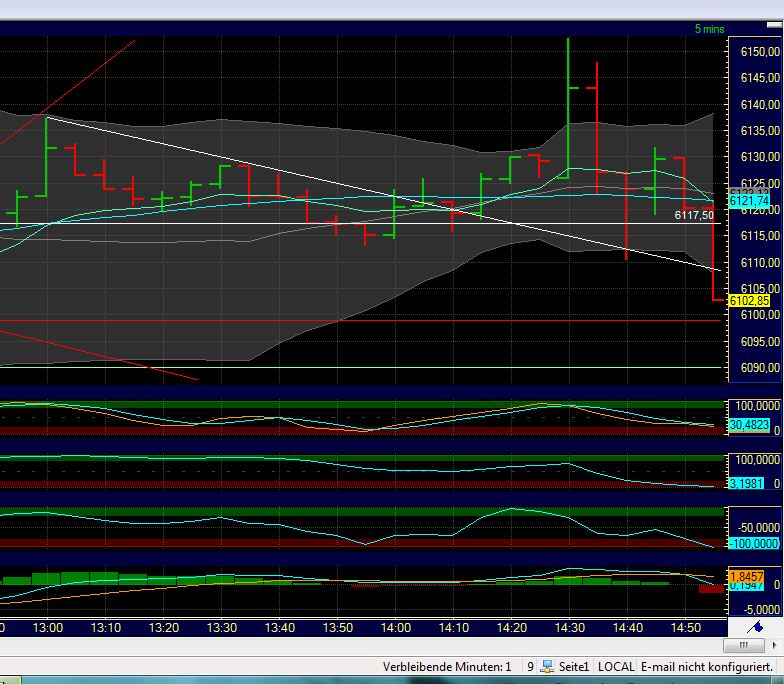This screenshot has height=684, width=784.
Task: Open "E-mail nicht konfiguriert." status message
Action: coord(708,666)
